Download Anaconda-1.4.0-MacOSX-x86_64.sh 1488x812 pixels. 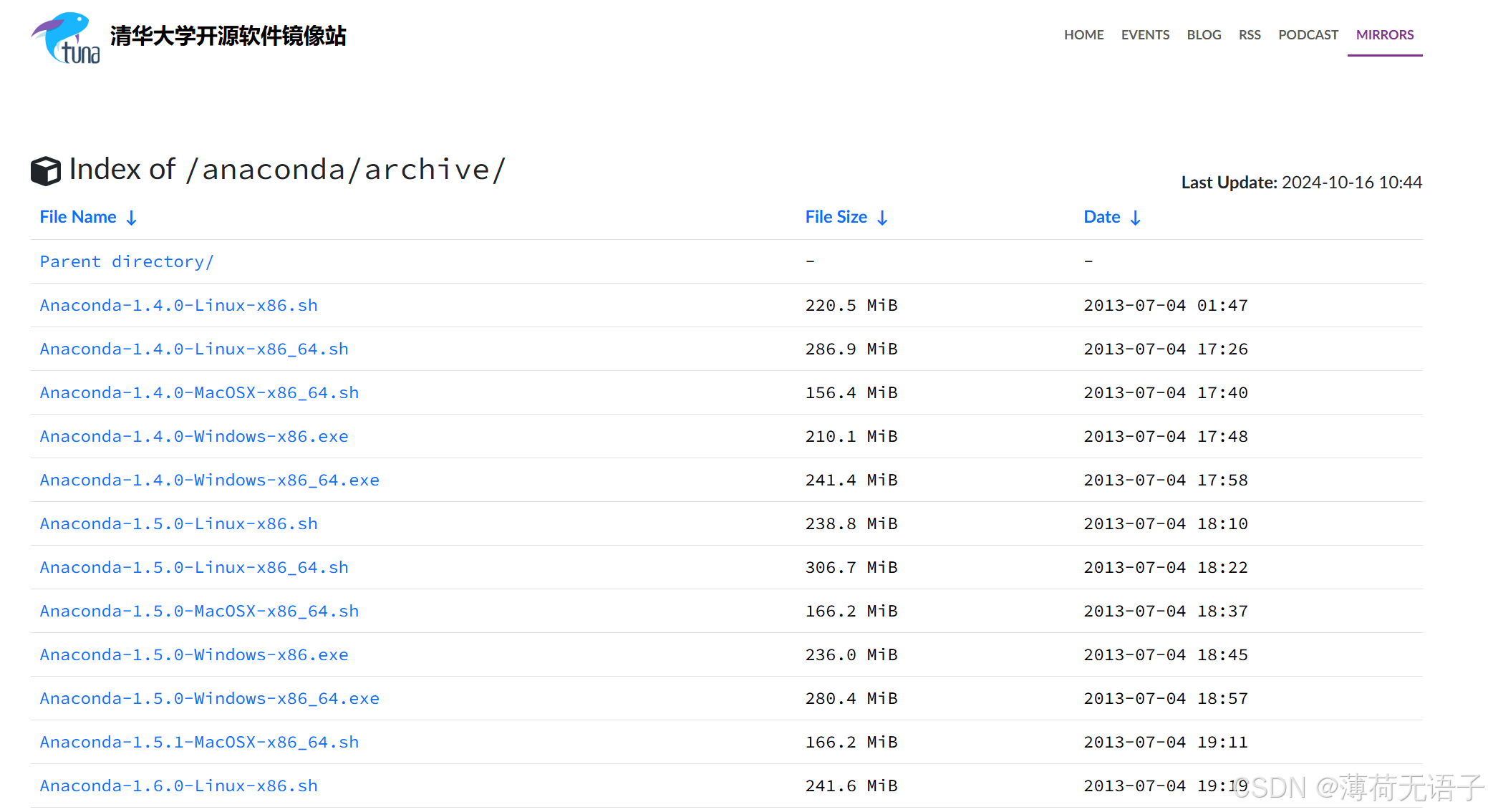(x=199, y=393)
